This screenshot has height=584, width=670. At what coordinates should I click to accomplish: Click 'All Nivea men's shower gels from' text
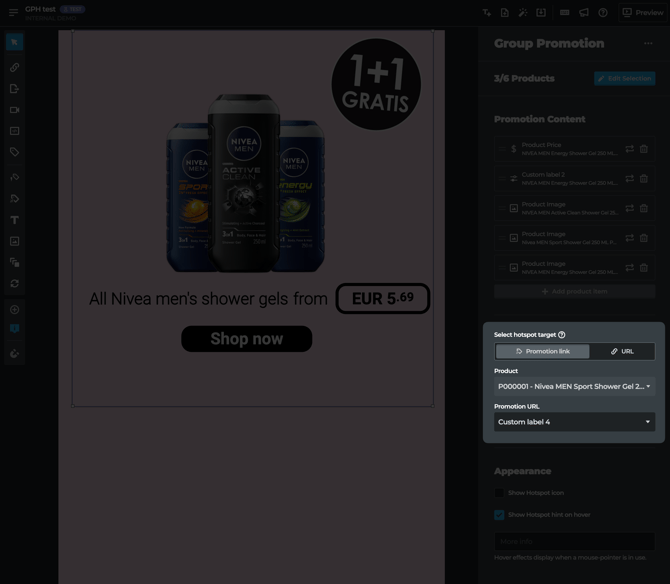pos(208,299)
